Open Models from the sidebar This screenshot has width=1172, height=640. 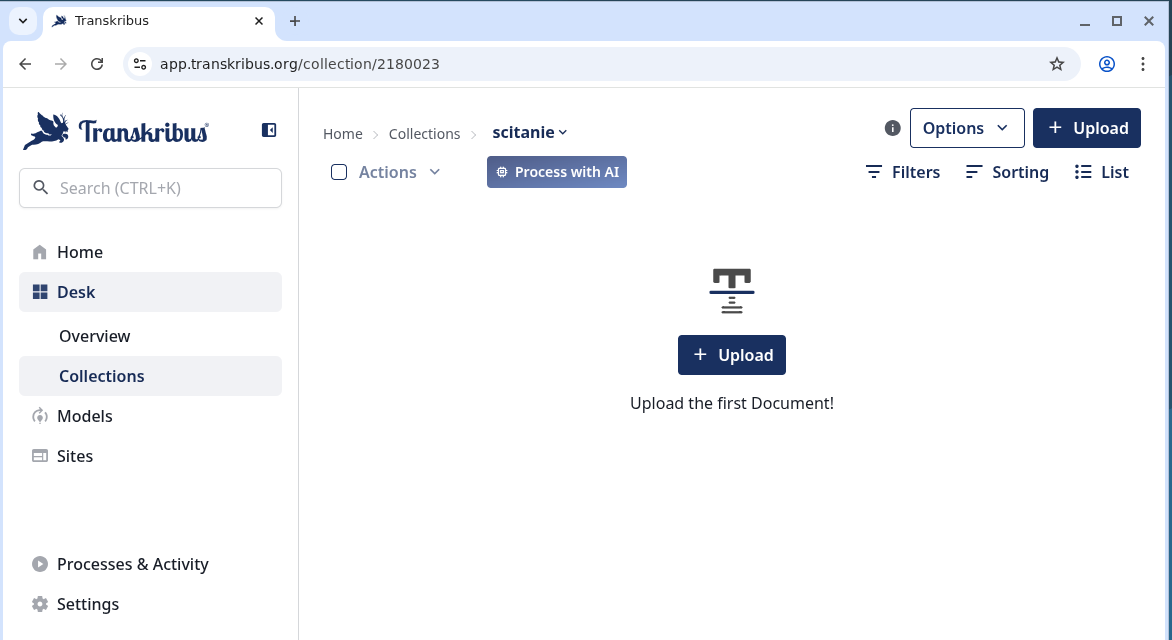pos(84,416)
